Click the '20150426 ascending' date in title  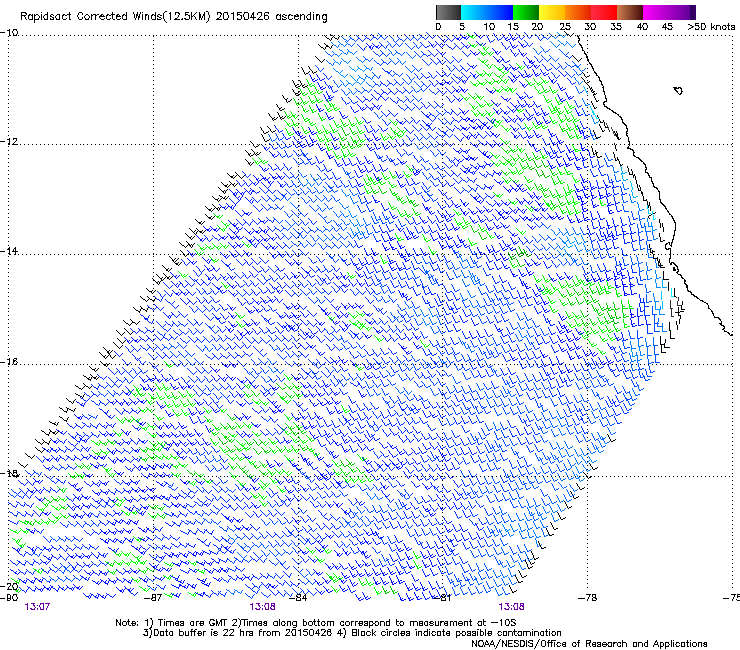click(271, 17)
